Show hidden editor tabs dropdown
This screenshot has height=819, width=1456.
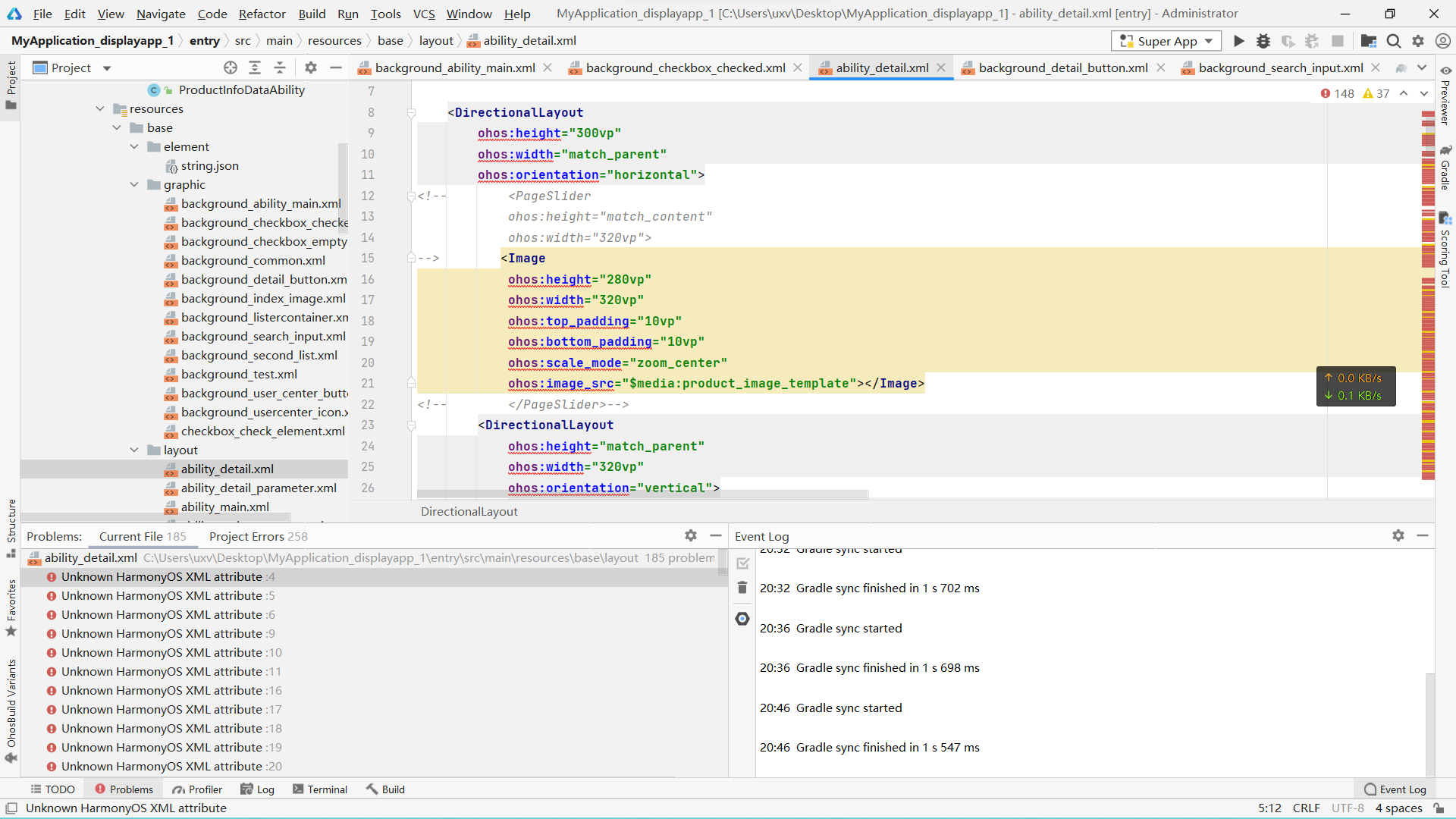(x=1422, y=67)
